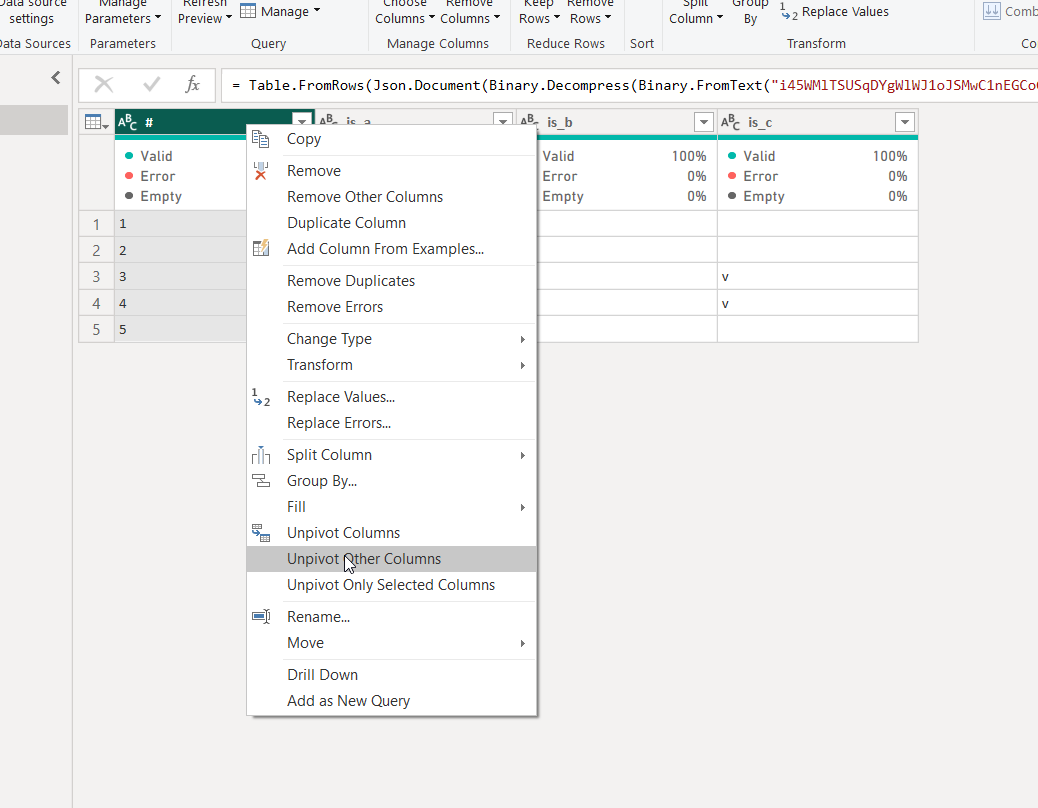Viewport: 1038px width, 808px height.
Task: Open Refresh Preview dropdown
Action: click(x=229, y=18)
